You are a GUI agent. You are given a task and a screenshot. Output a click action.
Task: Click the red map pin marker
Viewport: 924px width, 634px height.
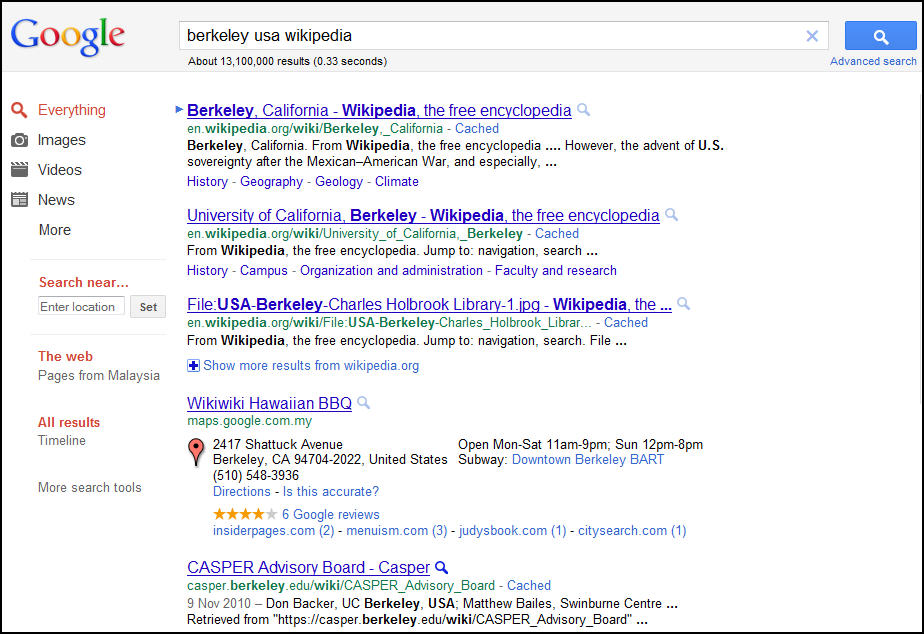[x=196, y=452]
